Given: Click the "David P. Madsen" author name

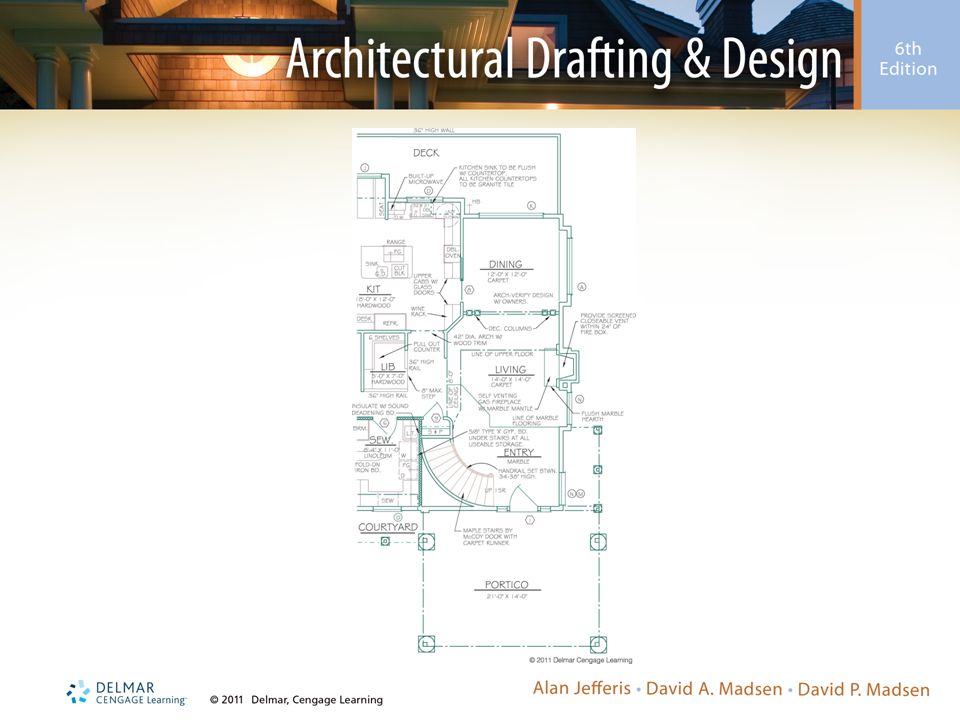Looking at the screenshot, I should click(x=863, y=689).
